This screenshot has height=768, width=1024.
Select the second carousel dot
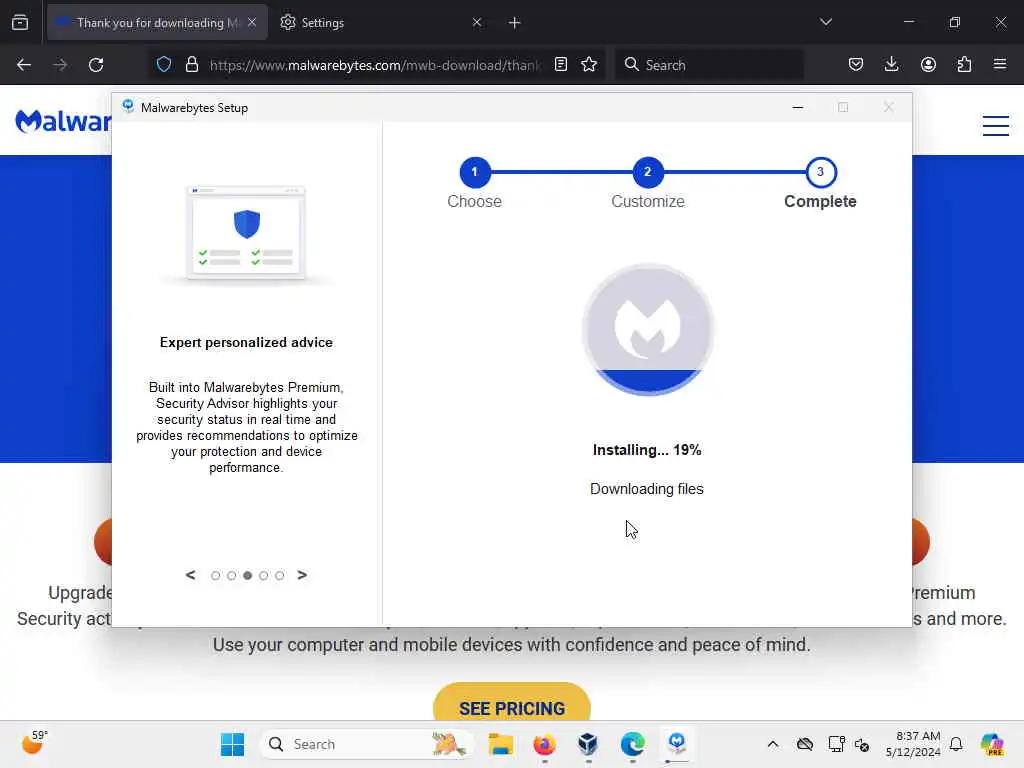[231, 575]
